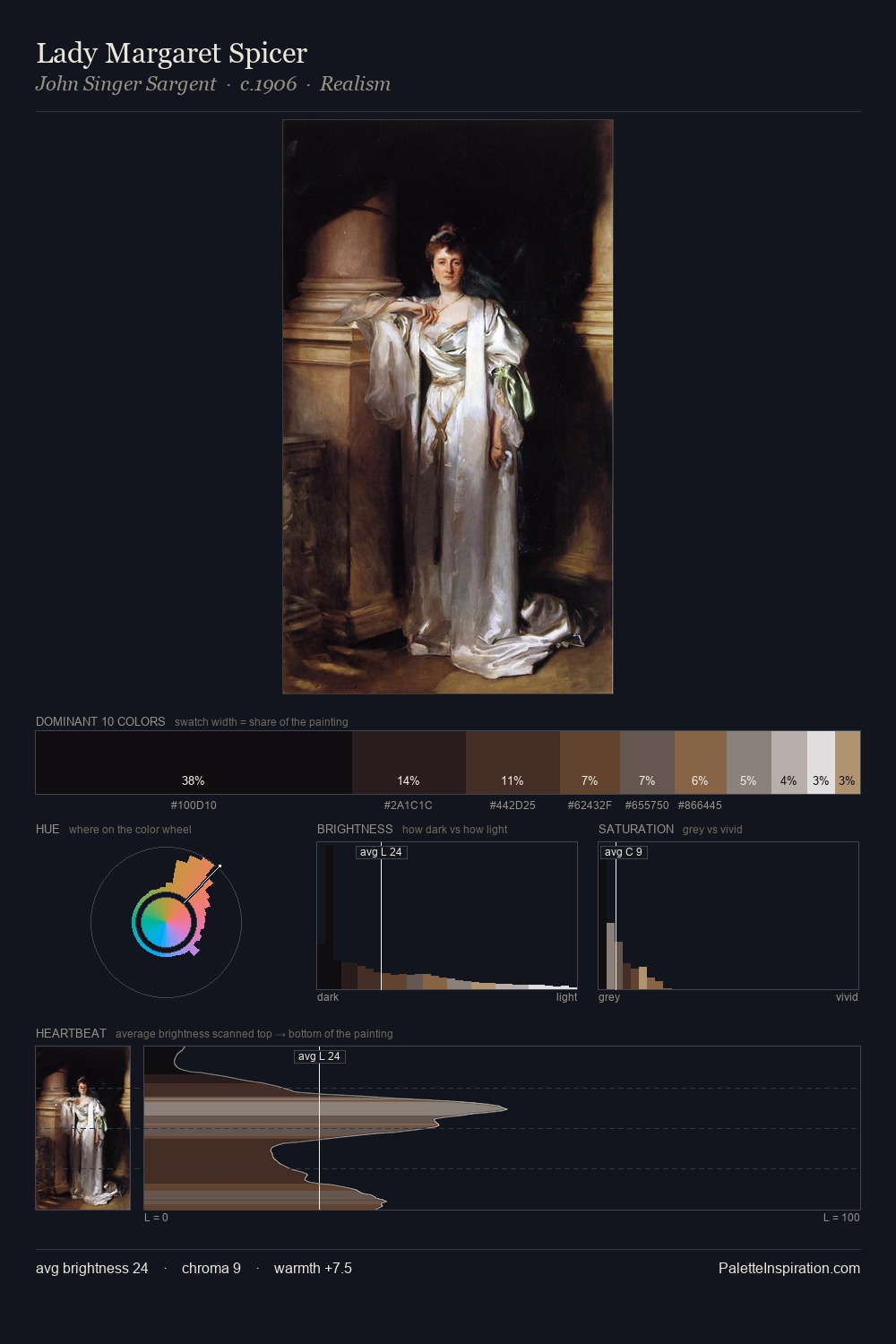896x1344 pixels.
Task: Click the 'vivid' axis label under saturation
Action: (847, 997)
